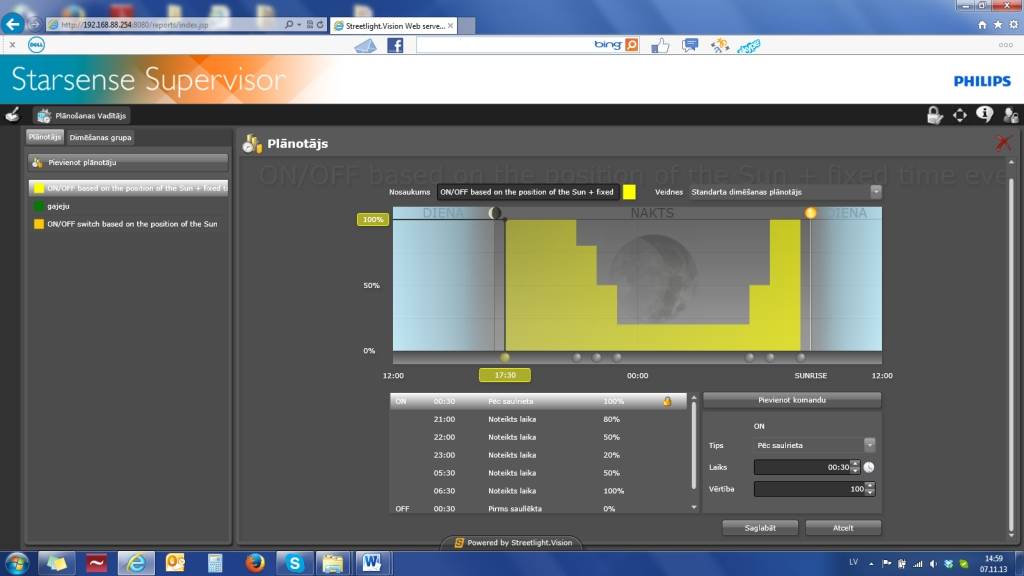
Task: Toggle fullscreen with the four-arrow icon
Action: 959,116
